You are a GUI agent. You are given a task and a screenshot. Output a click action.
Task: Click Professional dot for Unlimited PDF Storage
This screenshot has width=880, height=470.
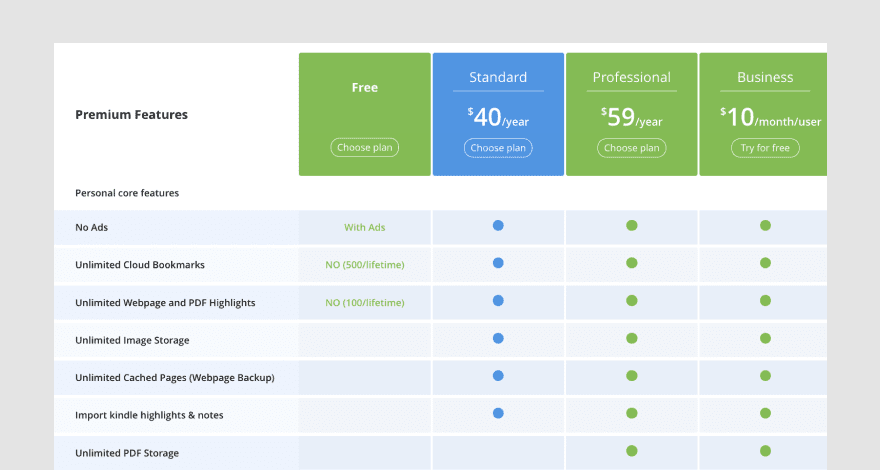point(632,451)
